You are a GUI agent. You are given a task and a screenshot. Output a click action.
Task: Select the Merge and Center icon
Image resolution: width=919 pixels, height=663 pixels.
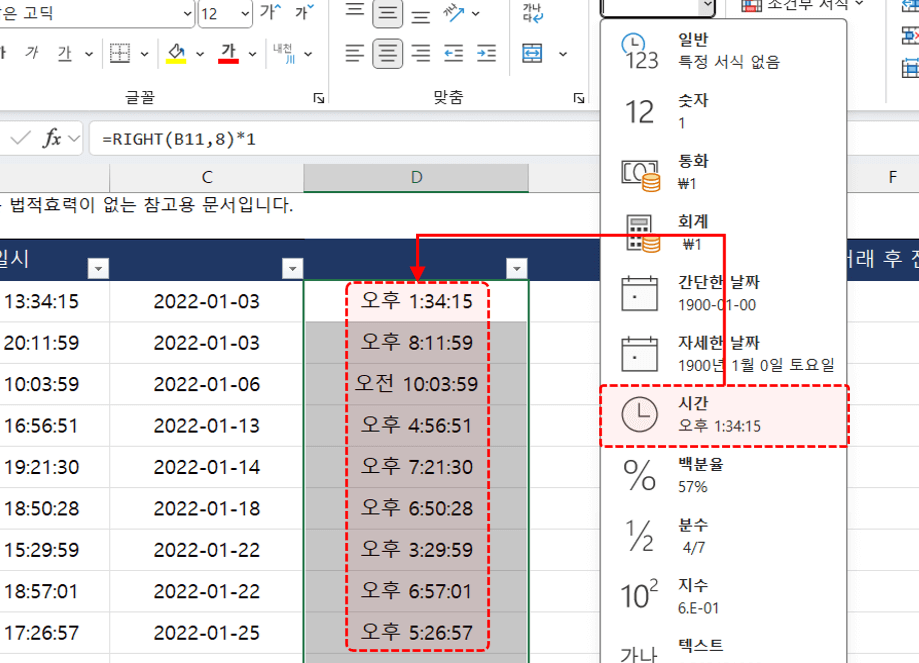pyautogui.click(x=533, y=54)
